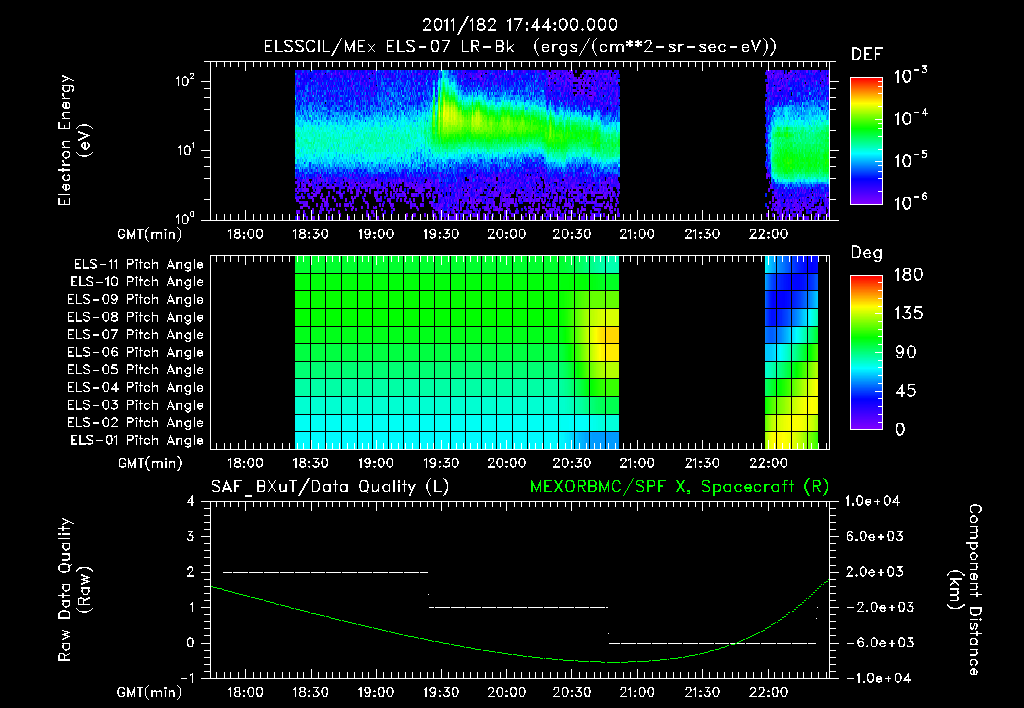Click the Component Distance (km) axis label
The image size is (1024, 708).
point(965,590)
